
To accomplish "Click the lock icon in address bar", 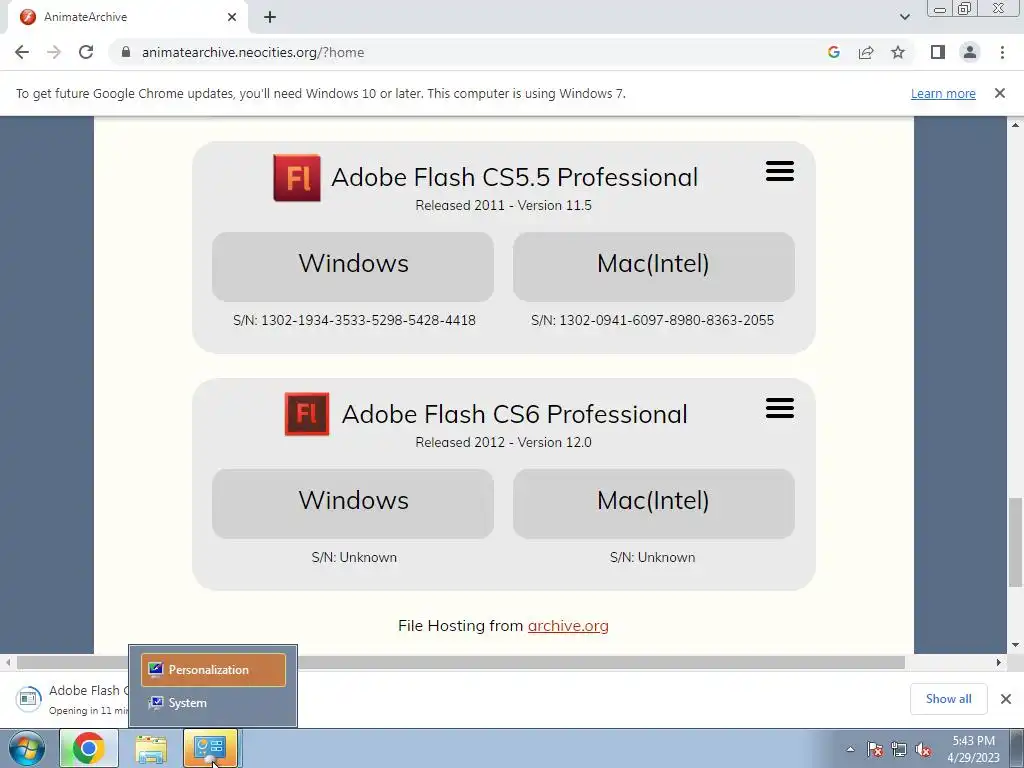I will (126, 52).
